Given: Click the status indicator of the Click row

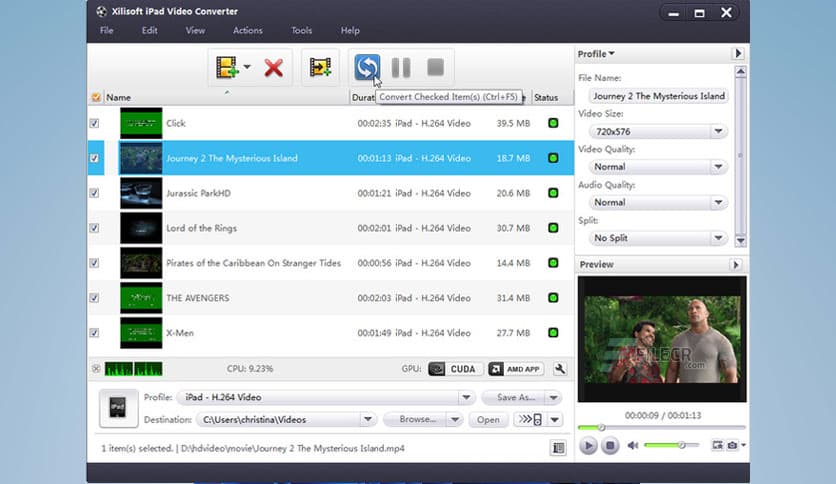Looking at the screenshot, I should click(x=553, y=123).
